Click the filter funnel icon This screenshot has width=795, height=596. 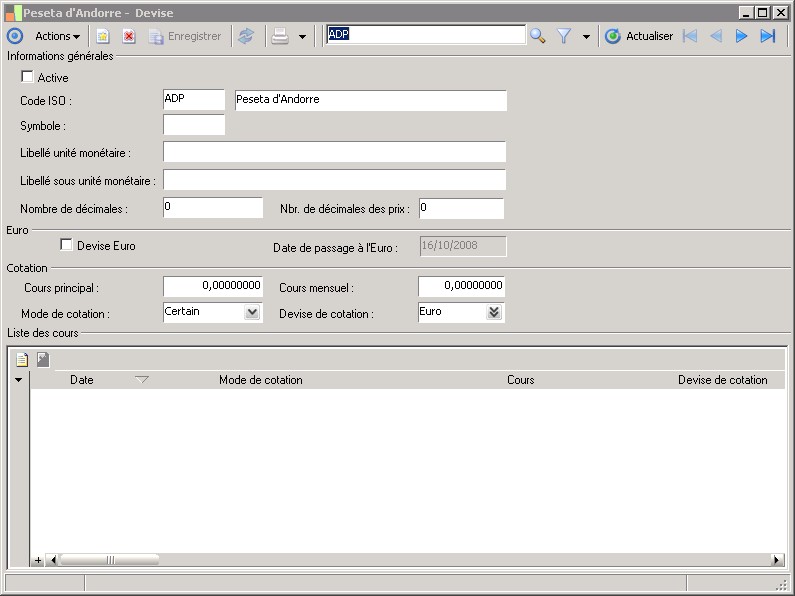(x=564, y=36)
